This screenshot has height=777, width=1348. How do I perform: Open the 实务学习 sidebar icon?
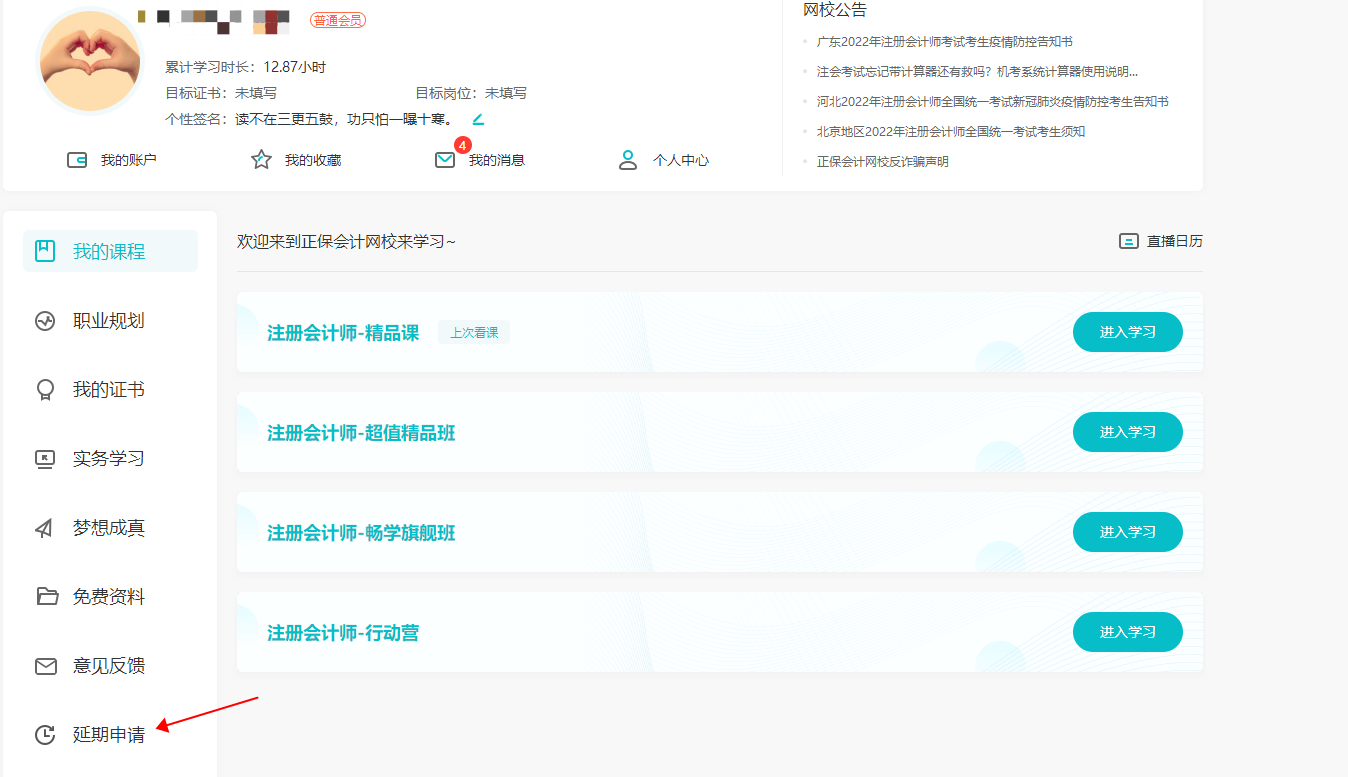point(44,458)
